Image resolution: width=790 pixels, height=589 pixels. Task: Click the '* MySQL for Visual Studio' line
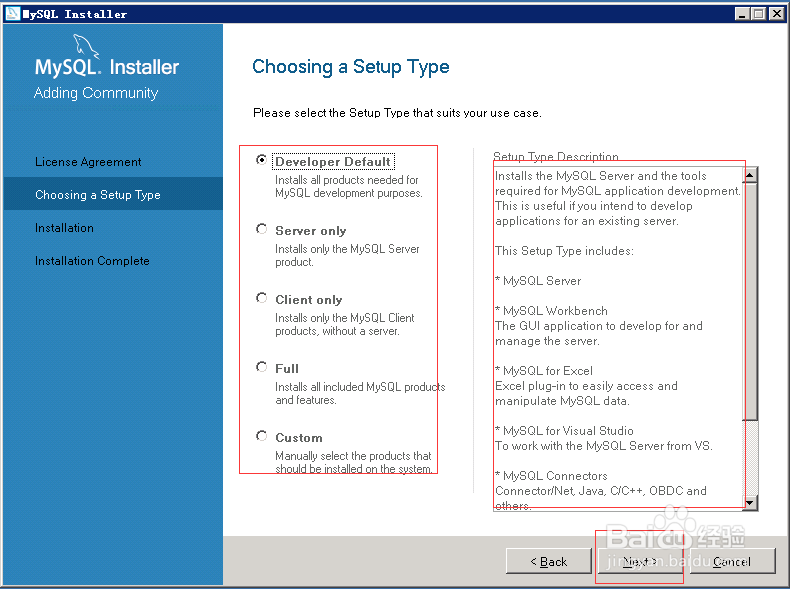(564, 431)
